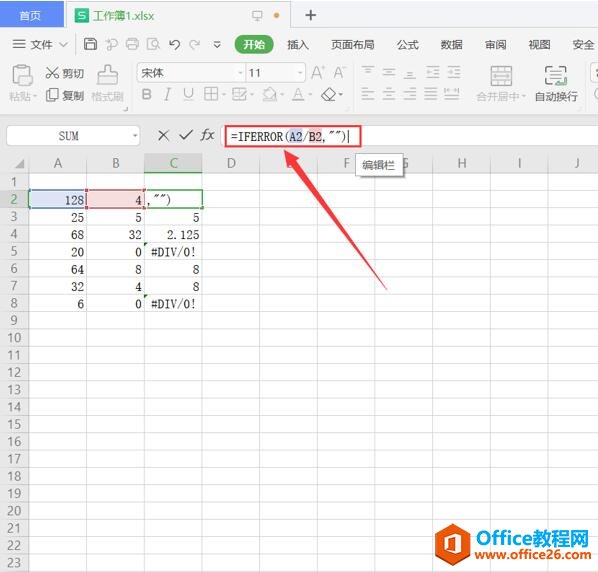Click the increase indent icon

point(454,72)
